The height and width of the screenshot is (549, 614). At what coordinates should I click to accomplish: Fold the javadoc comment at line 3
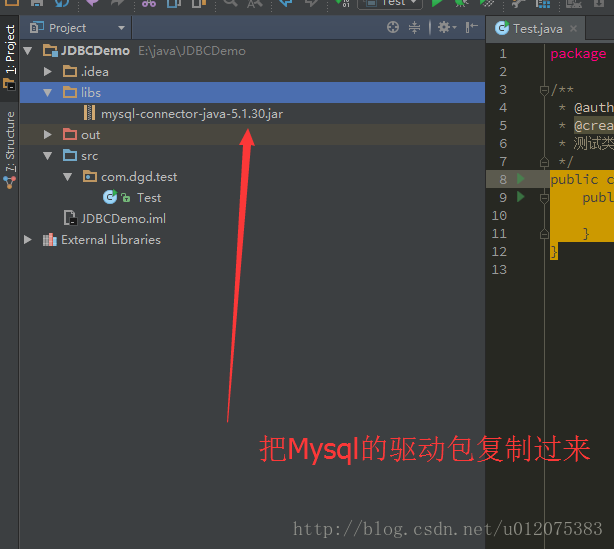(544, 91)
